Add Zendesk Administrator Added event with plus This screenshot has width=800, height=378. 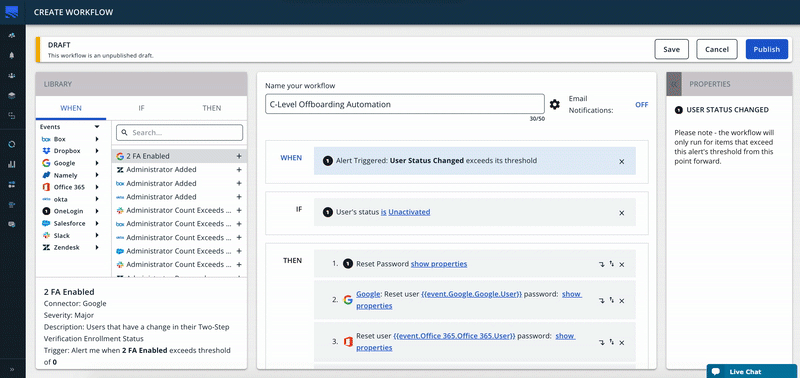tap(239, 169)
